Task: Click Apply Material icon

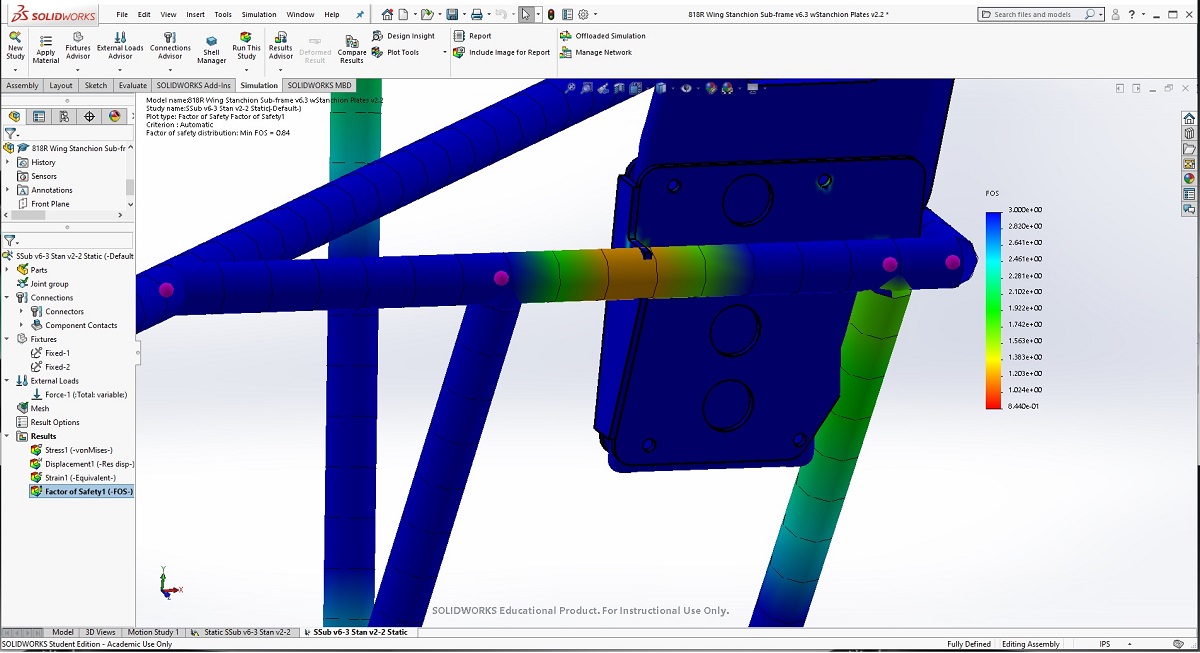Action: 46,48
